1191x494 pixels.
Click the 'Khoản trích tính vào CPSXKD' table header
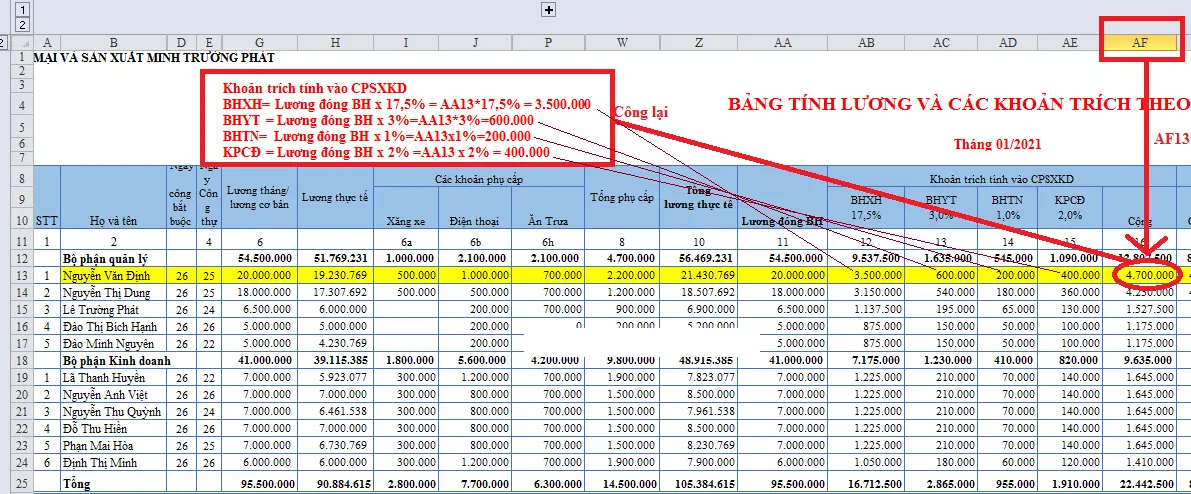pos(1003,177)
